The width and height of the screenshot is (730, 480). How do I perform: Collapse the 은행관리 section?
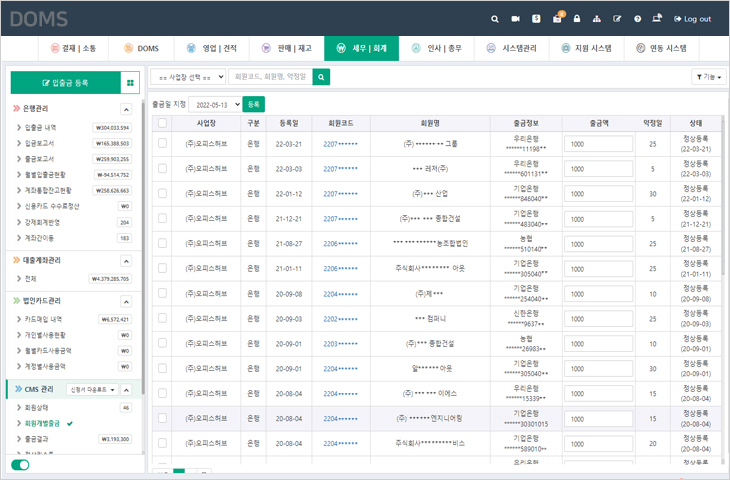pos(126,109)
